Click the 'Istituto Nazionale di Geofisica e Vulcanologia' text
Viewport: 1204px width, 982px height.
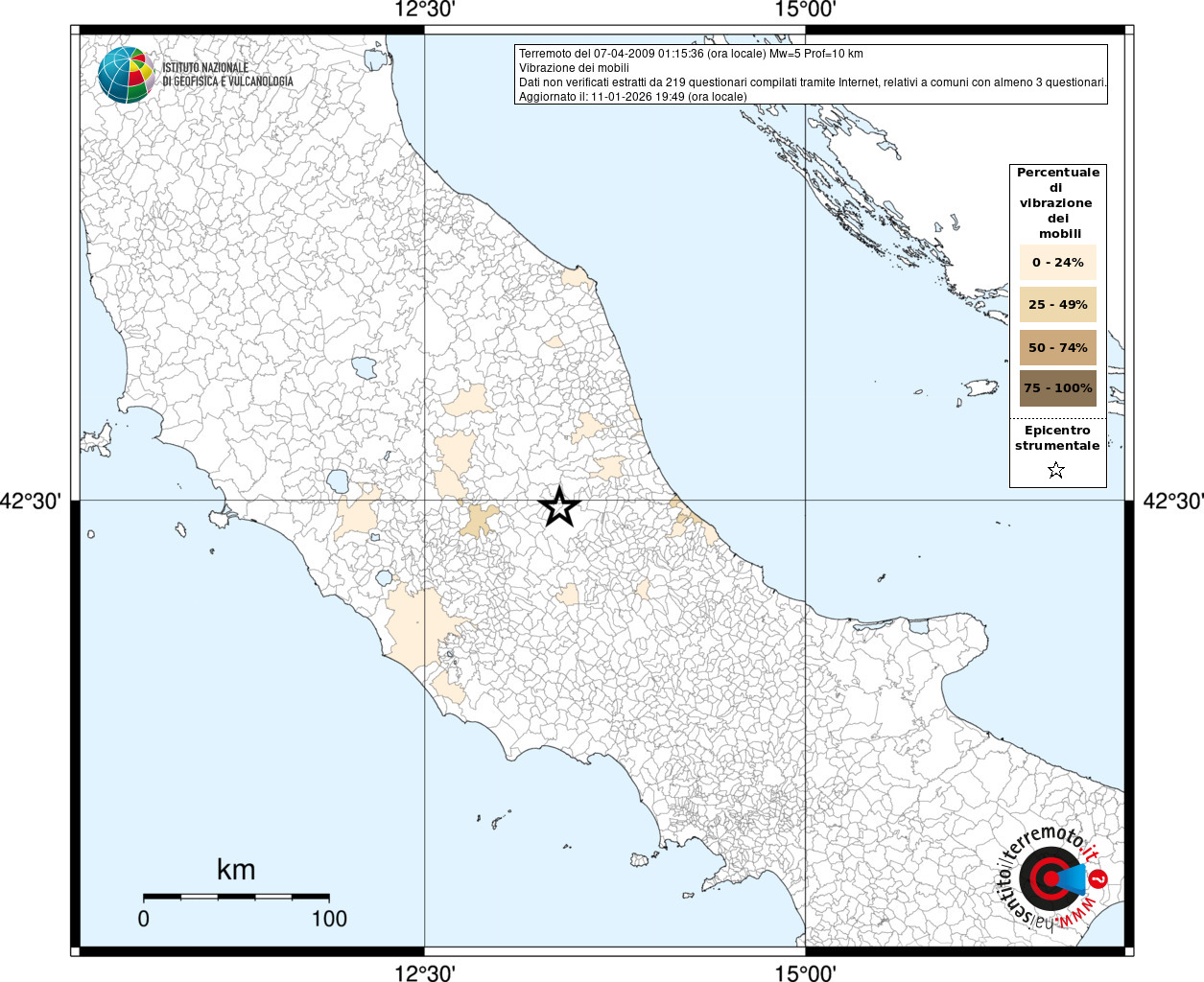coord(227,75)
